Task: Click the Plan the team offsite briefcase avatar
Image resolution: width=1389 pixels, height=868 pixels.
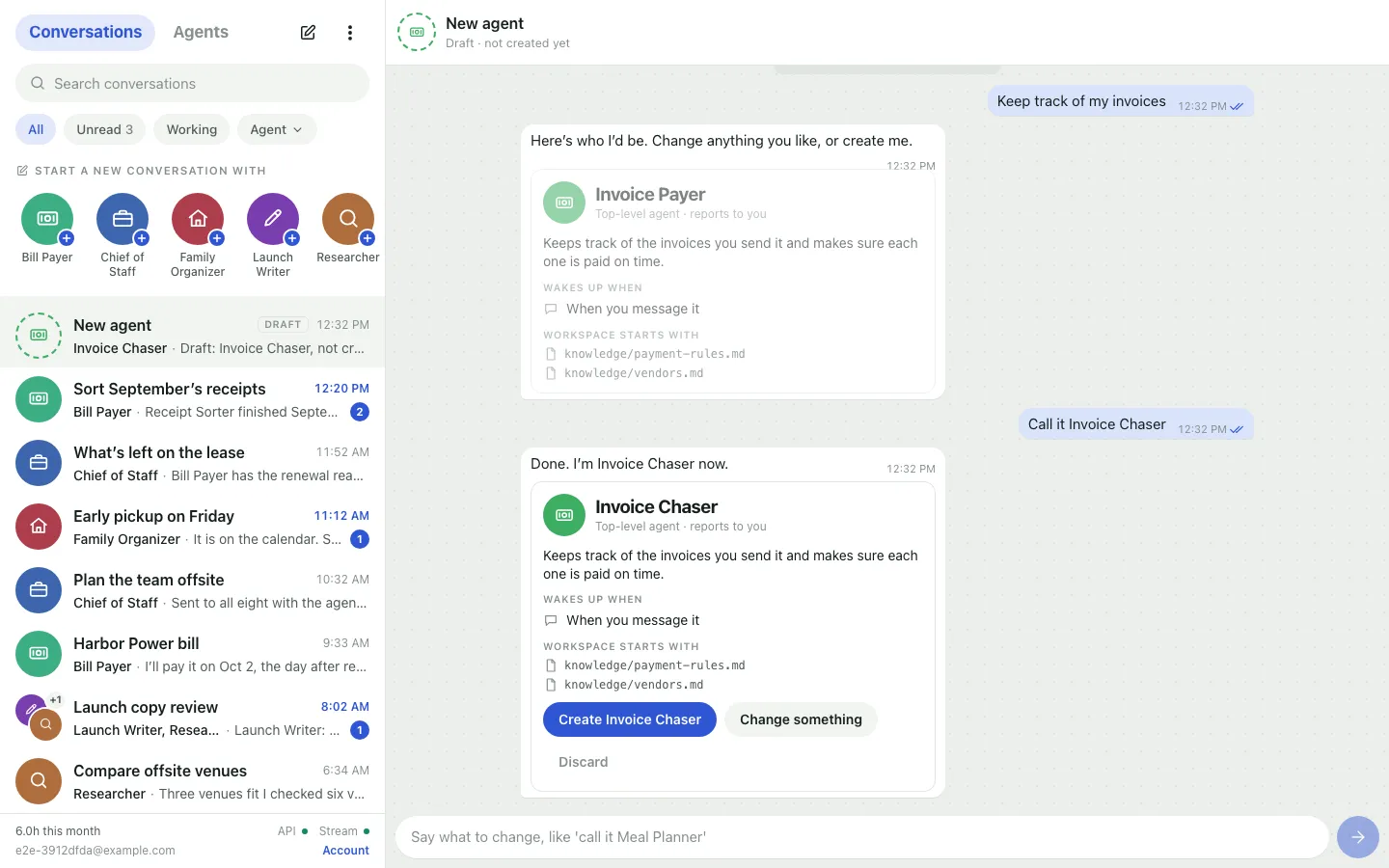Action: (x=39, y=590)
